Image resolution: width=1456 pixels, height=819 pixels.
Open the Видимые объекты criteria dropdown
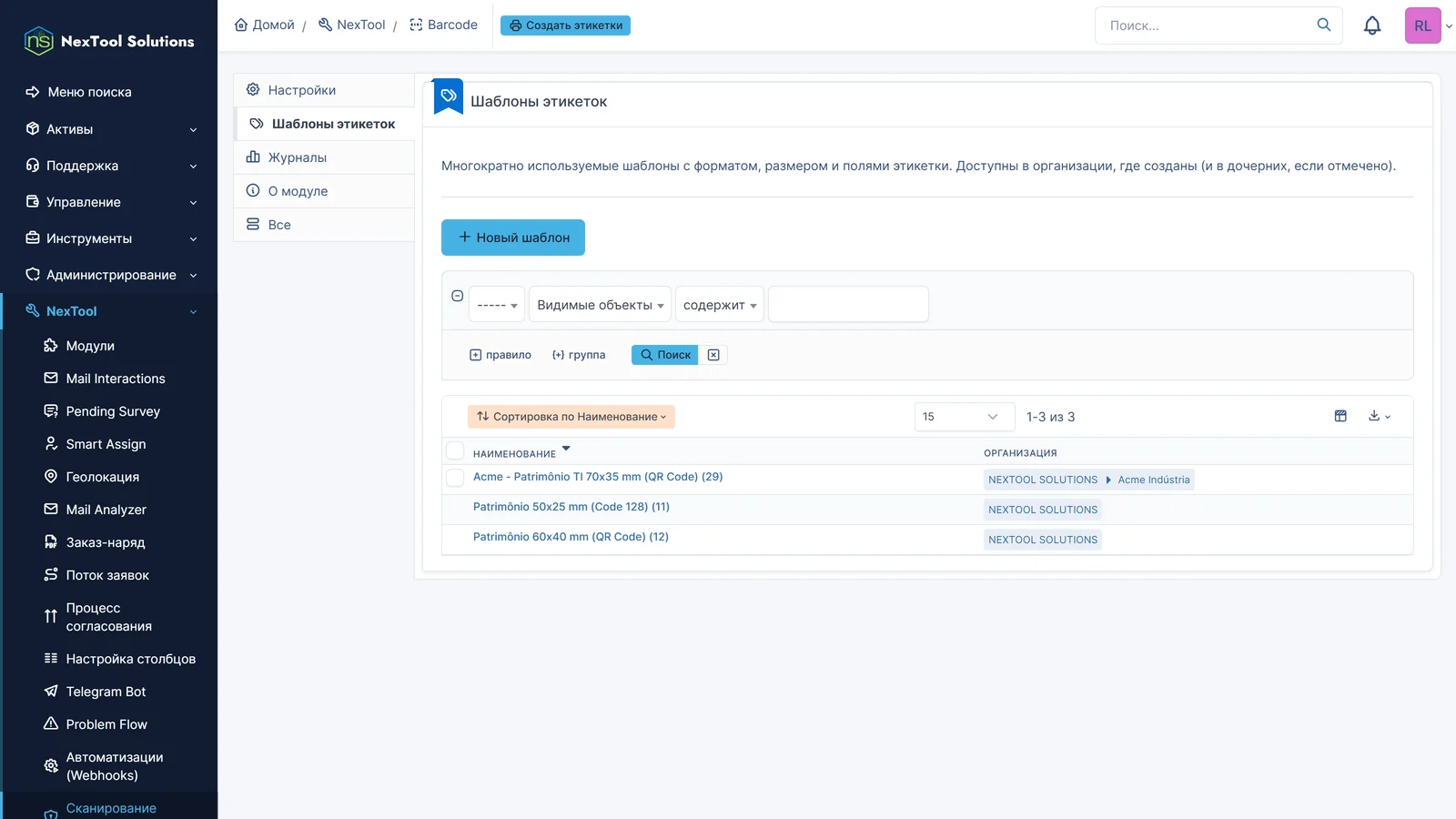(600, 305)
